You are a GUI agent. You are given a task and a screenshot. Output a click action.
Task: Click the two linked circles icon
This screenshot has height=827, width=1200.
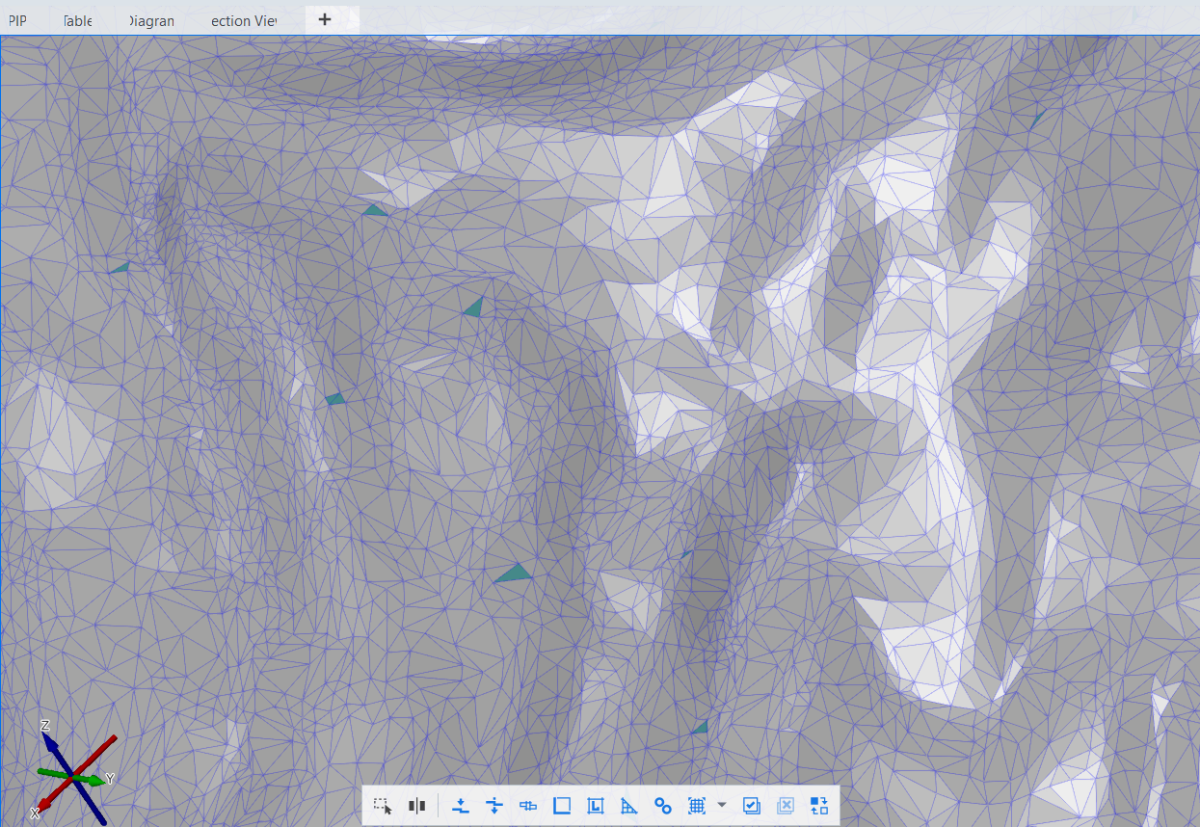pos(662,806)
